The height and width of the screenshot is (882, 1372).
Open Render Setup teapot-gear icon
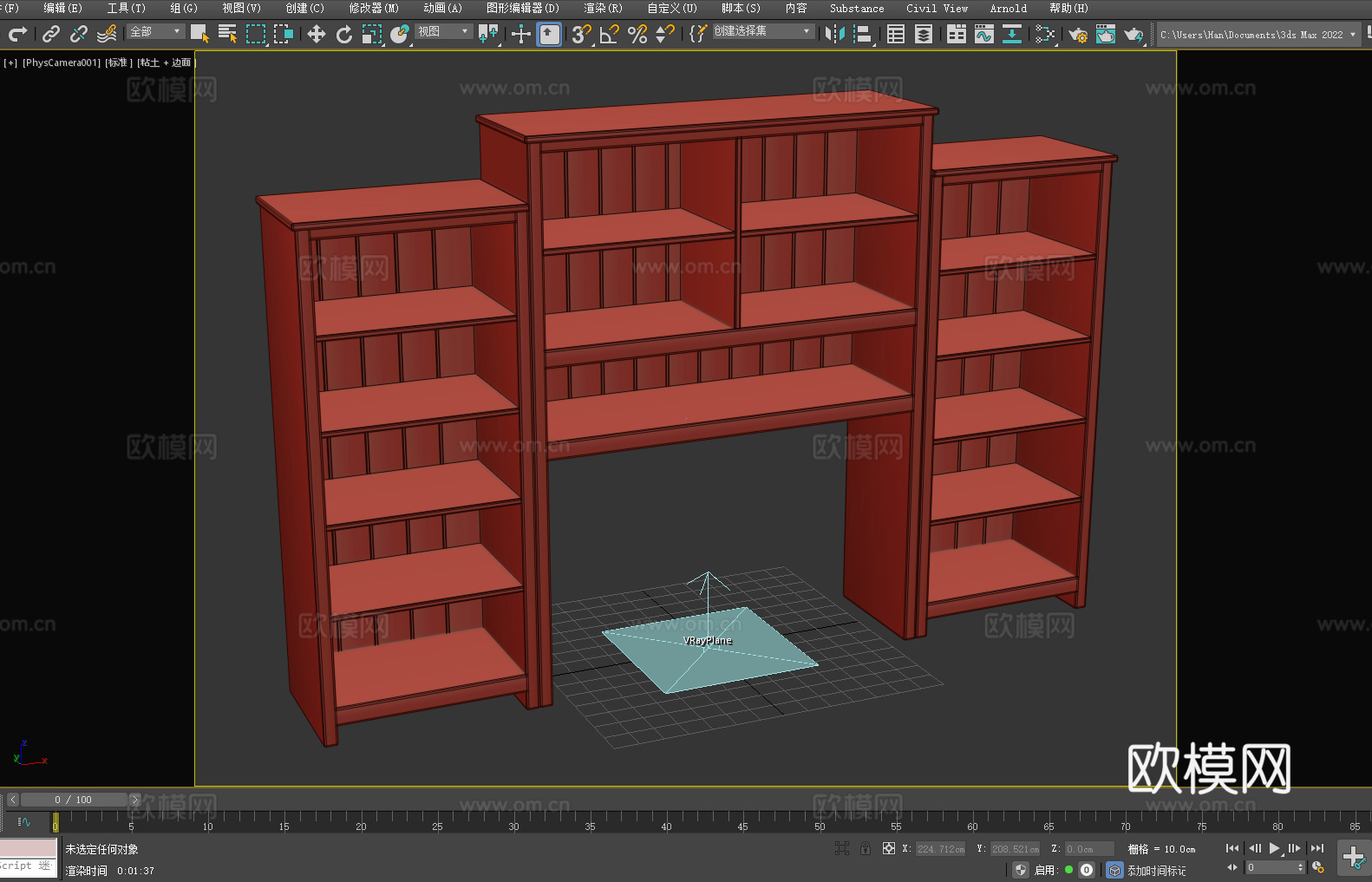pos(1078,34)
